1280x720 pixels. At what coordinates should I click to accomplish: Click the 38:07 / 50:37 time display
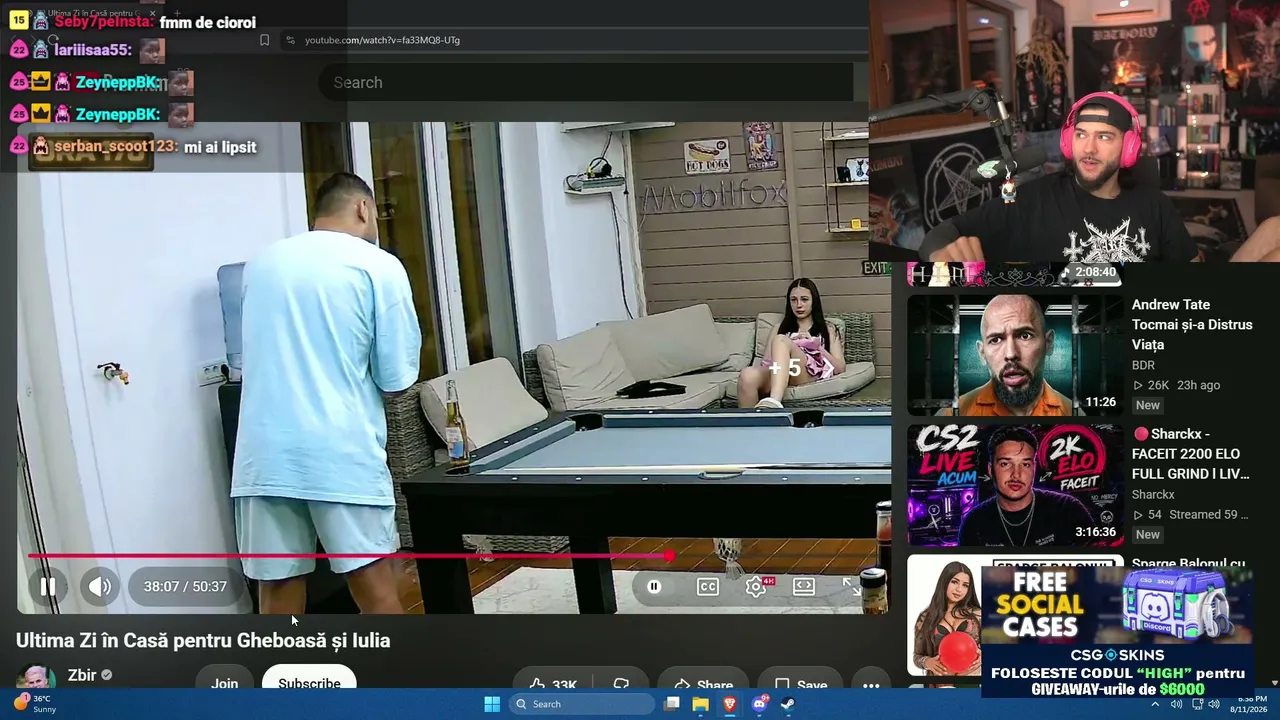click(x=185, y=587)
